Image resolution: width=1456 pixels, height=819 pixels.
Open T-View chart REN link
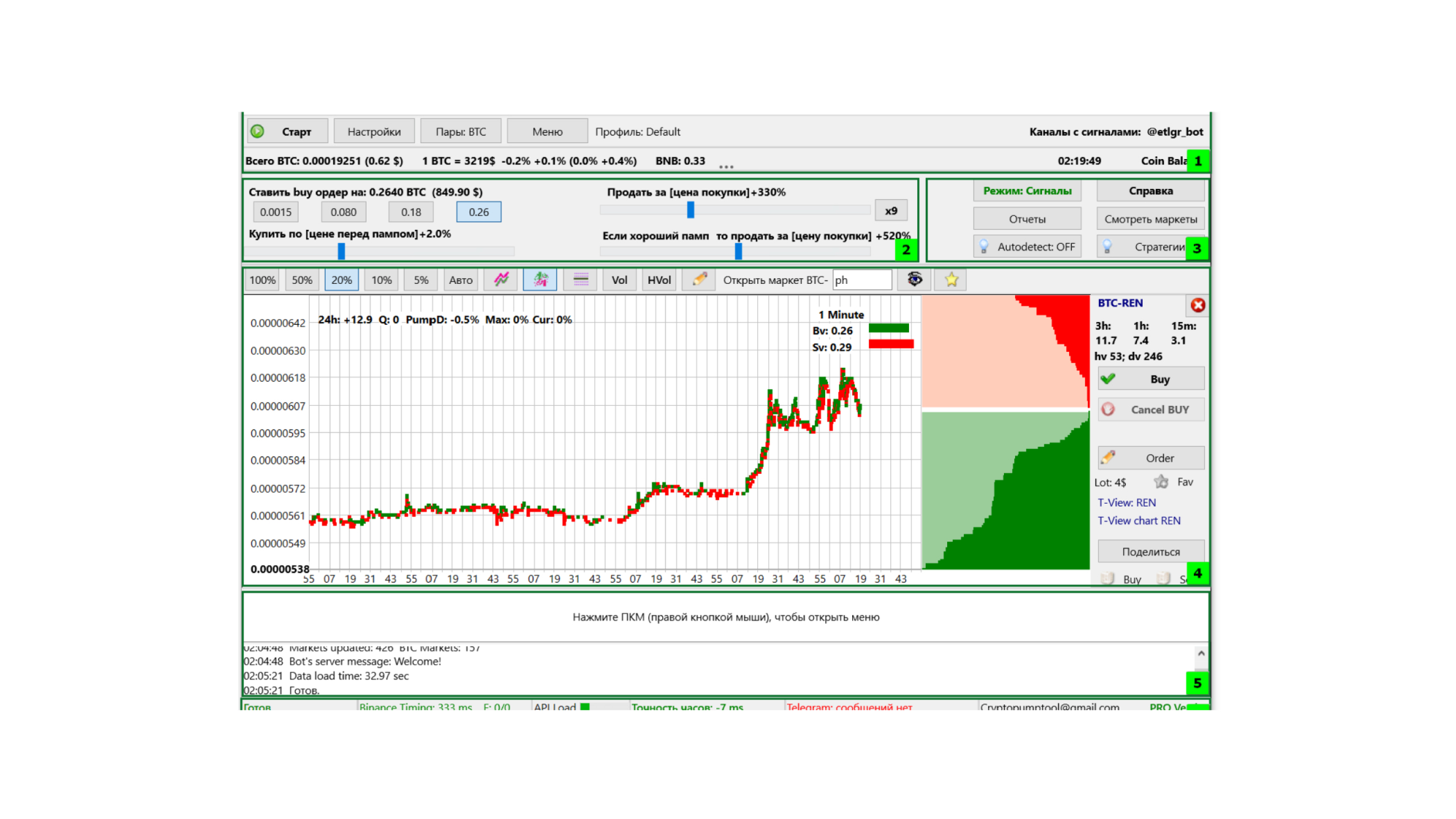pos(1138,520)
